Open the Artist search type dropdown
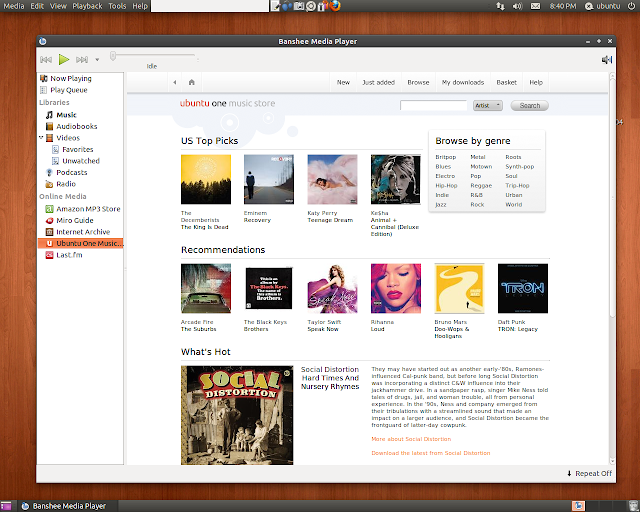Screen dimensions: 640x512 pos(488,105)
